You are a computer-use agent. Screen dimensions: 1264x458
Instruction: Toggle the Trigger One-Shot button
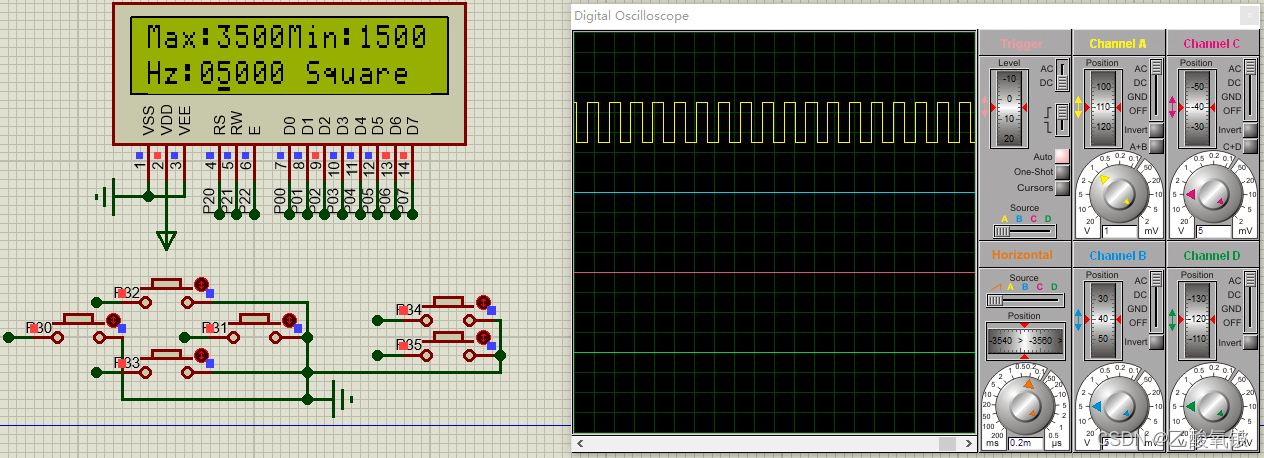tap(1062, 172)
